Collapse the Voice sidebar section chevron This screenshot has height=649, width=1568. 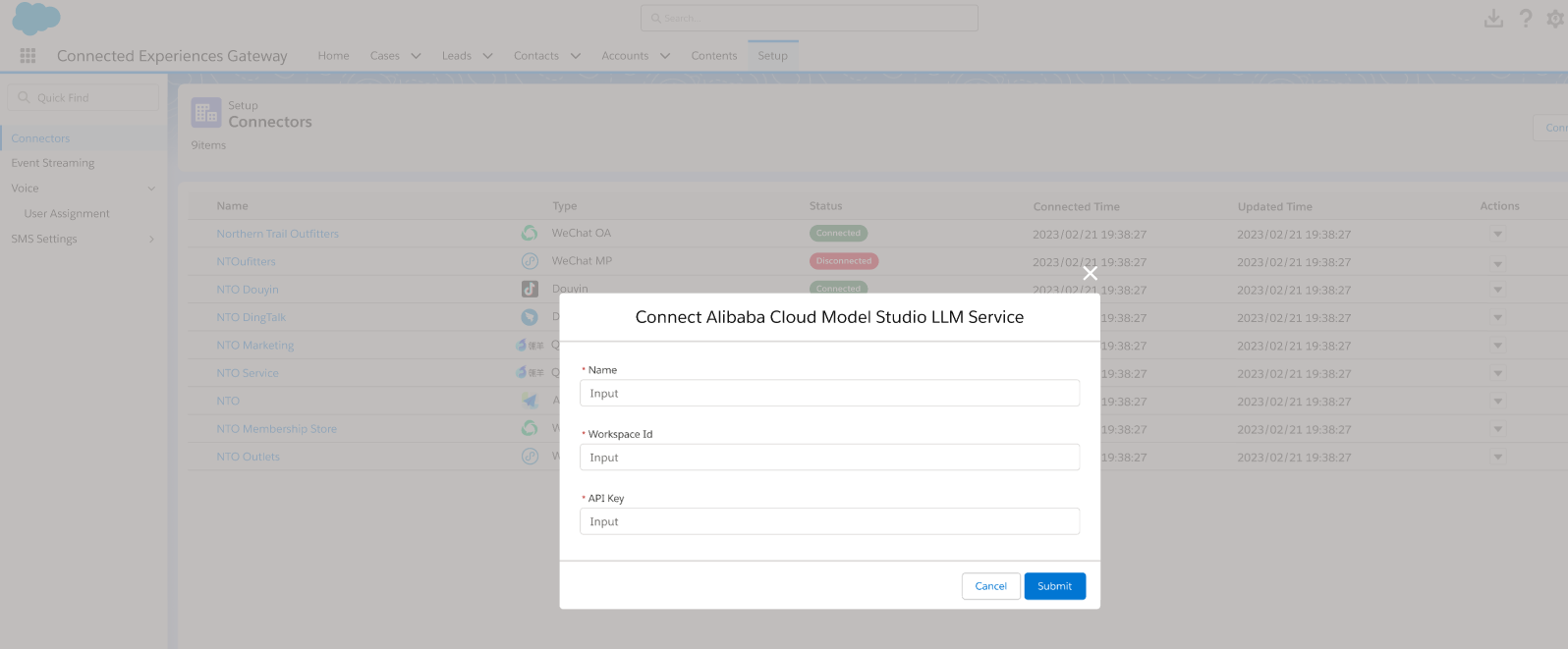pyautogui.click(x=151, y=189)
